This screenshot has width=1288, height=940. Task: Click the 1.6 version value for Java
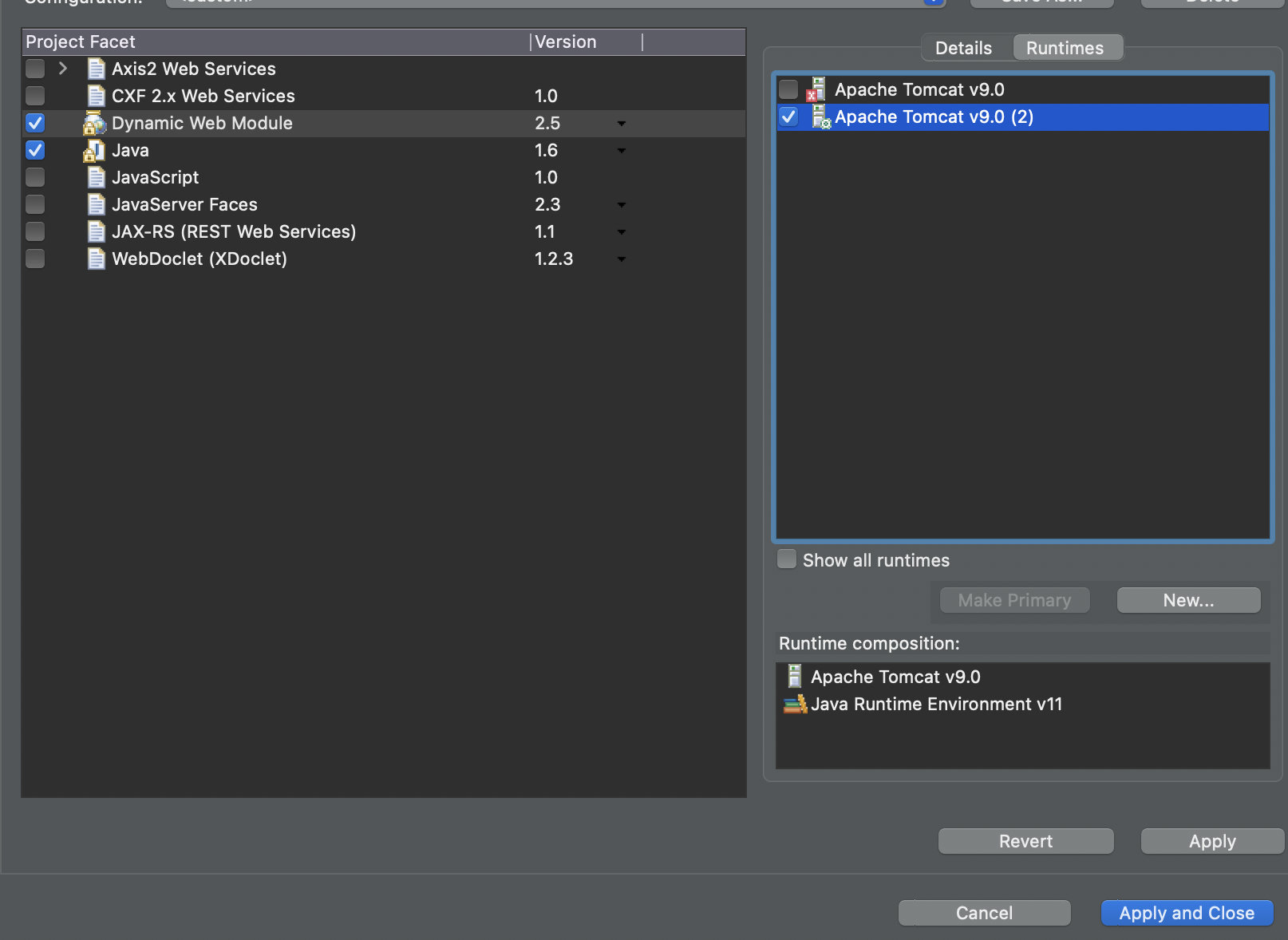[546, 150]
